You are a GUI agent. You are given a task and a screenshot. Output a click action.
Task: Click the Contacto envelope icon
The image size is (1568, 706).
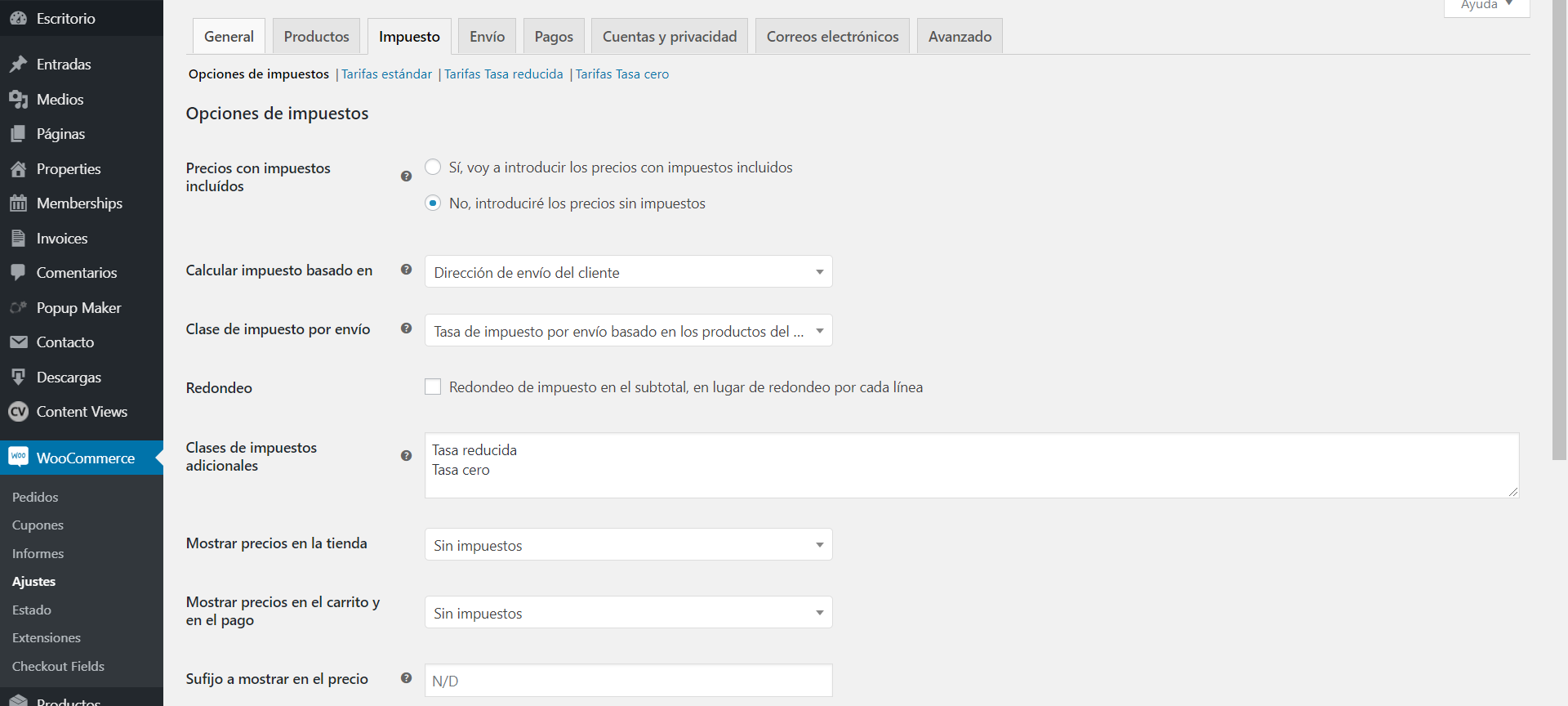(18, 342)
